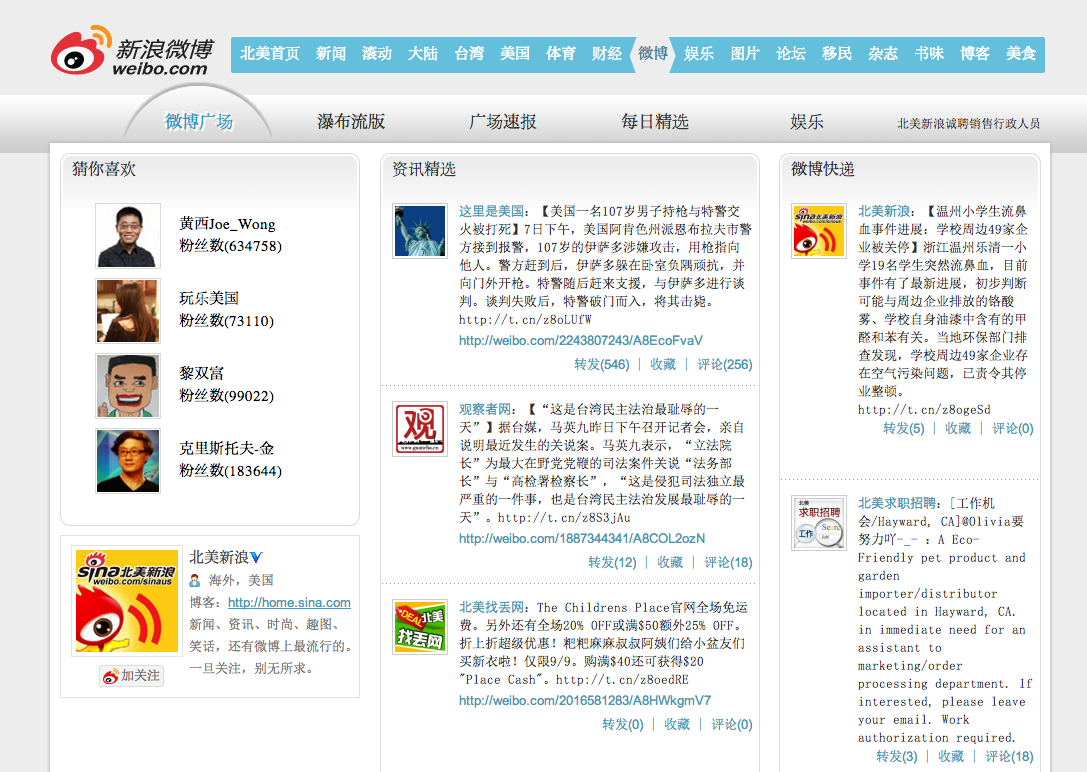Open the 移民 nav item
The width and height of the screenshot is (1087, 772).
837,53
